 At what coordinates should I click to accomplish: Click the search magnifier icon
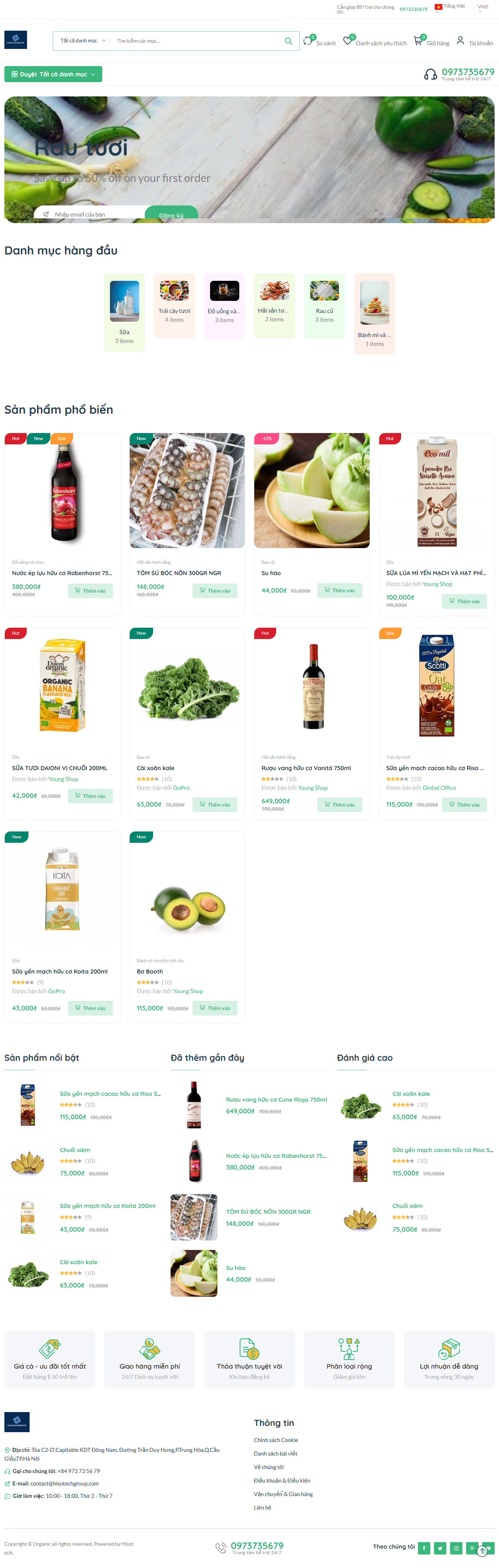287,41
